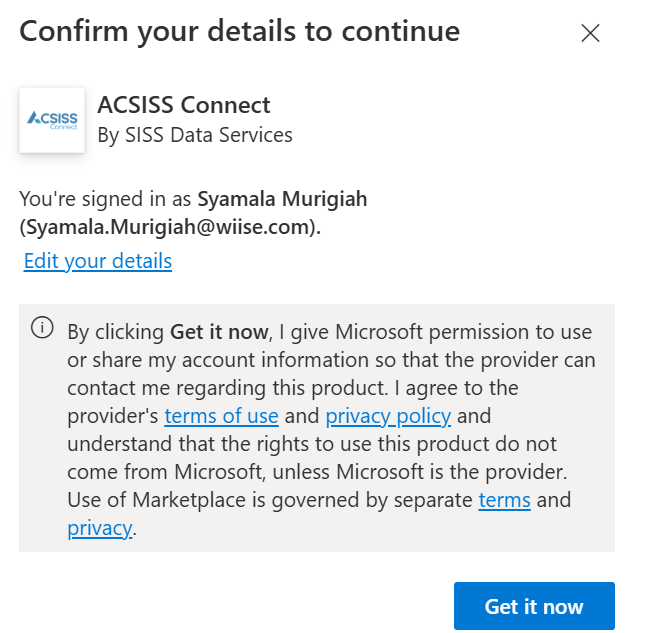The image size is (645, 633).
Task: Click the ACSISS Connect logo thumbnail
Action: coord(52,120)
